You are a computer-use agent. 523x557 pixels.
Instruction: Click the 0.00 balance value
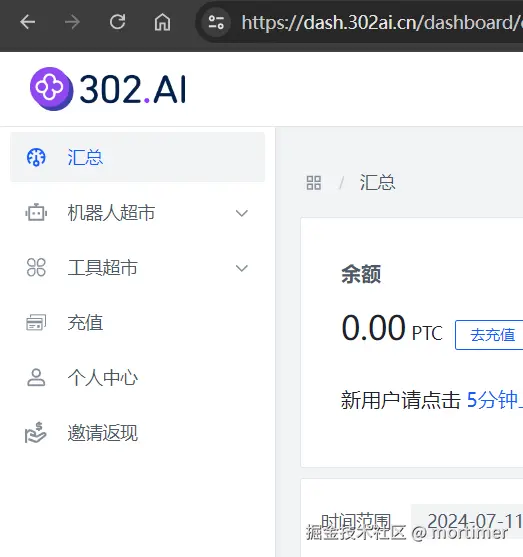point(373,328)
